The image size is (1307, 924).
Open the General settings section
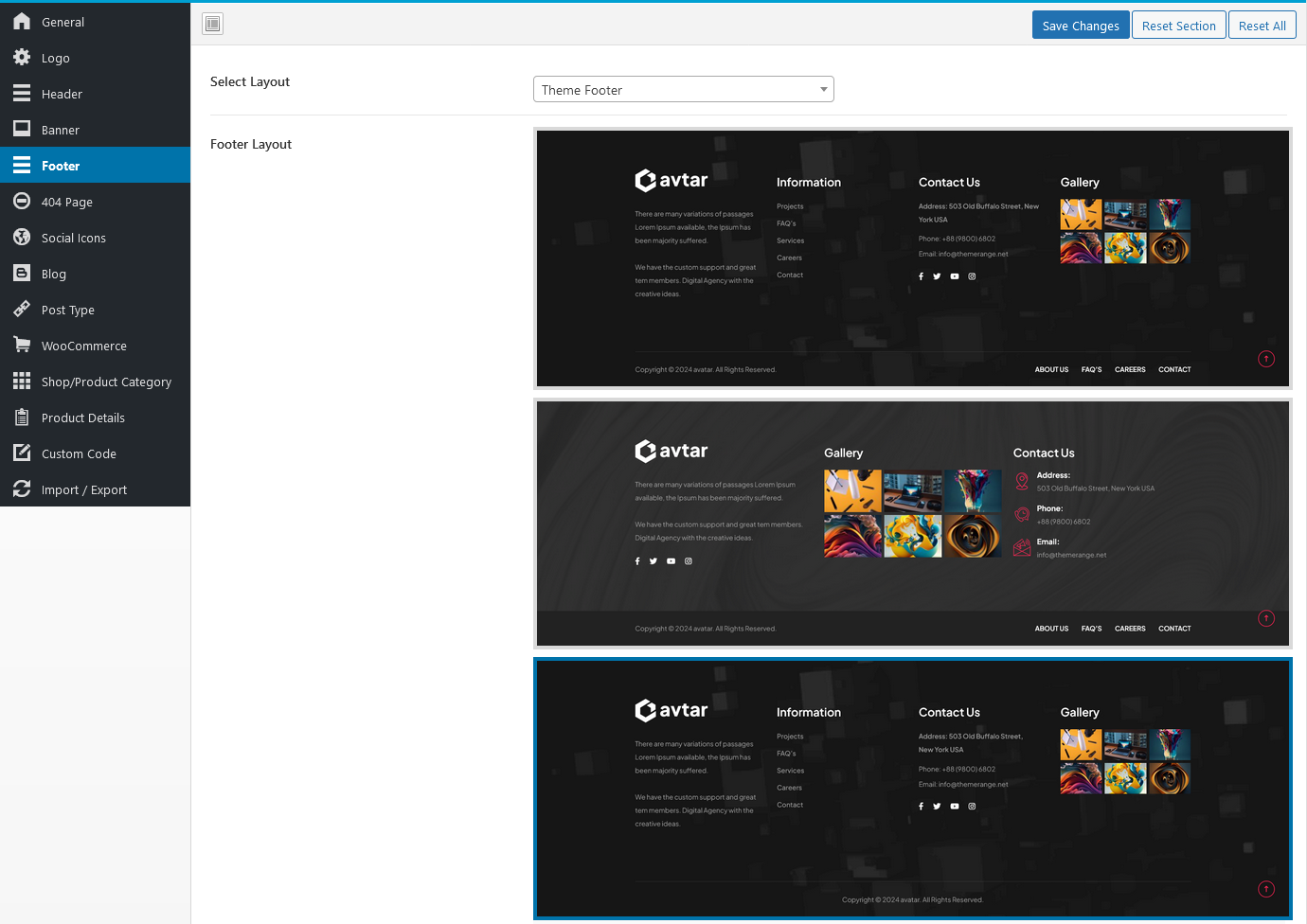pyautogui.click(x=63, y=21)
